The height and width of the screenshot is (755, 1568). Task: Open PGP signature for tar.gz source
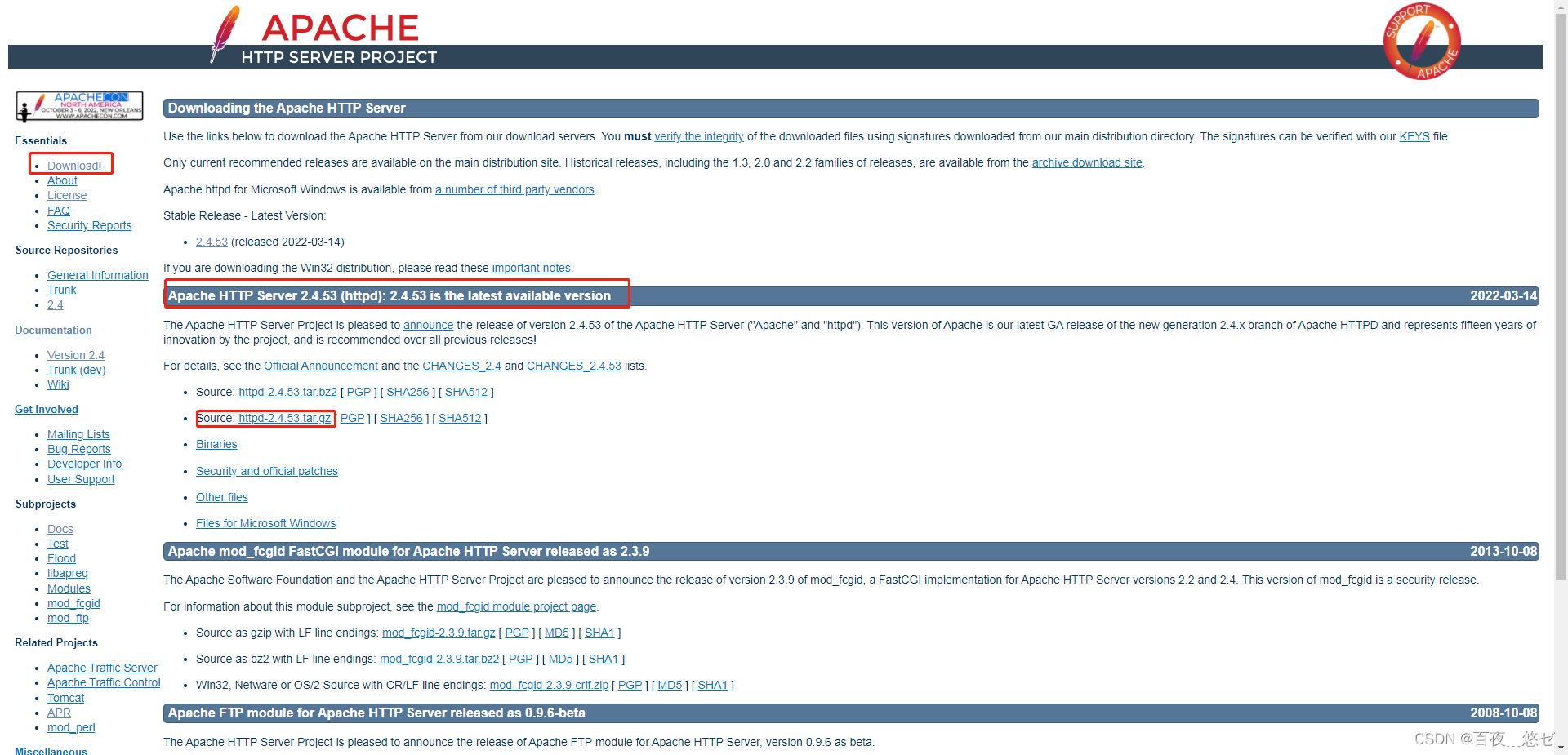[352, 418]
